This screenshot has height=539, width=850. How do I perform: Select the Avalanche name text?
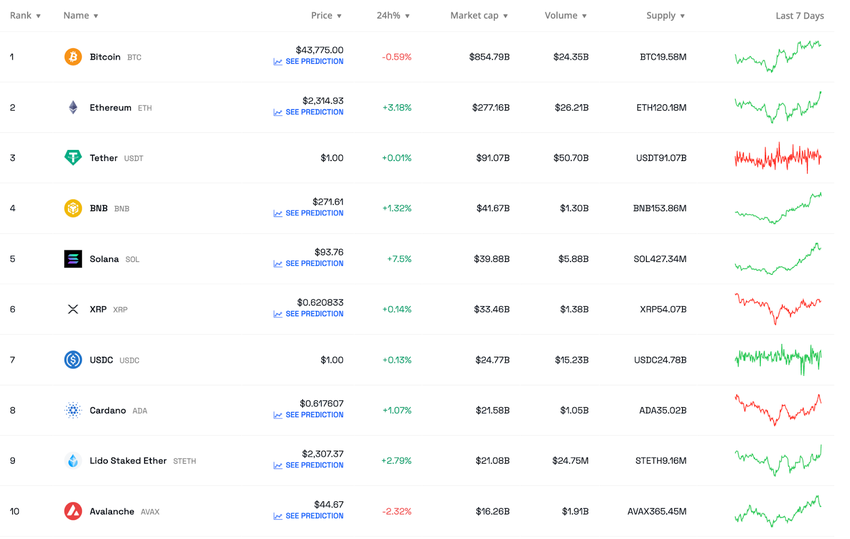coord(112,511)
